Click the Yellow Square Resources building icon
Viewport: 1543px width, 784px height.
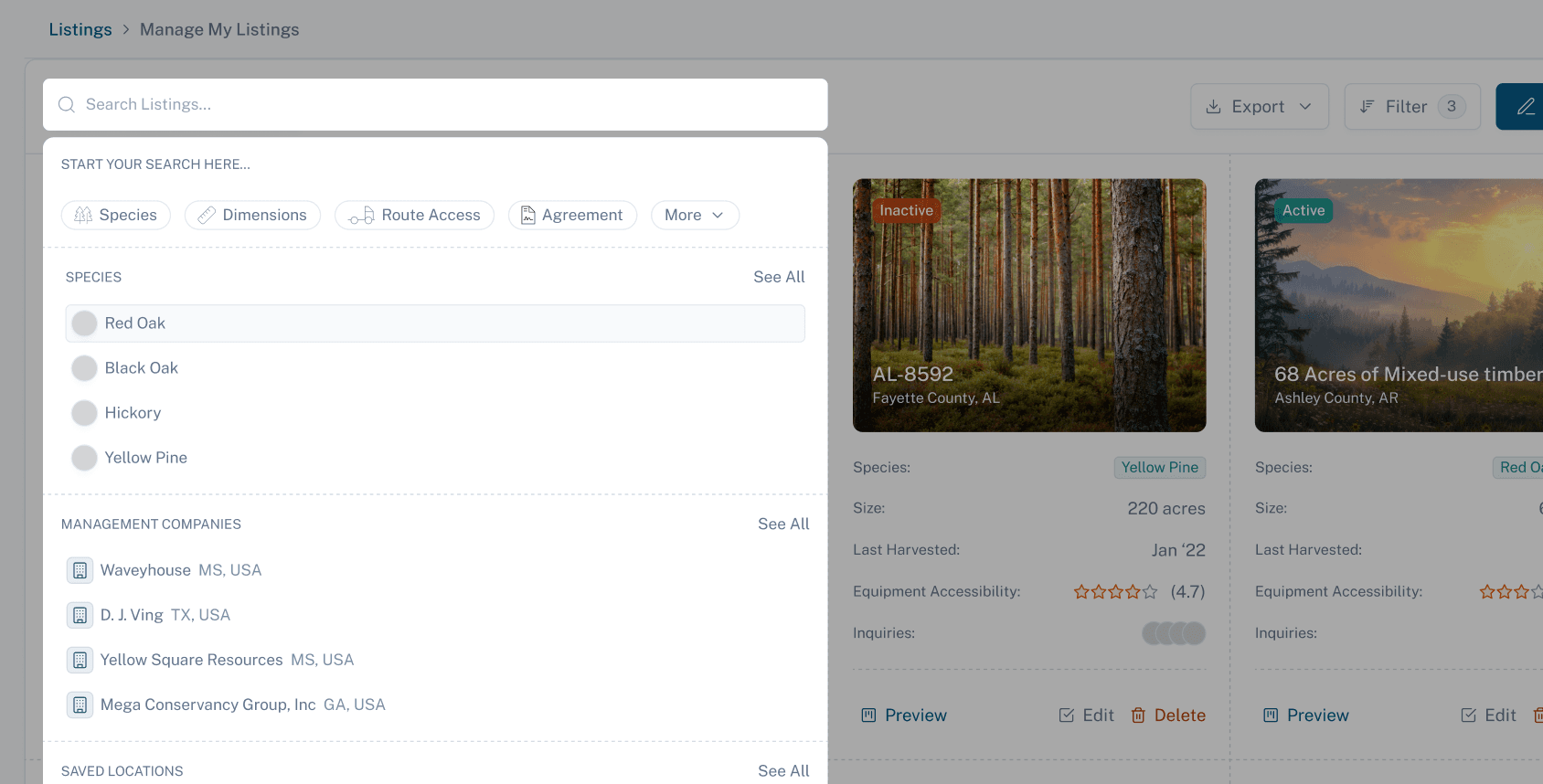(x=80, y=660)
